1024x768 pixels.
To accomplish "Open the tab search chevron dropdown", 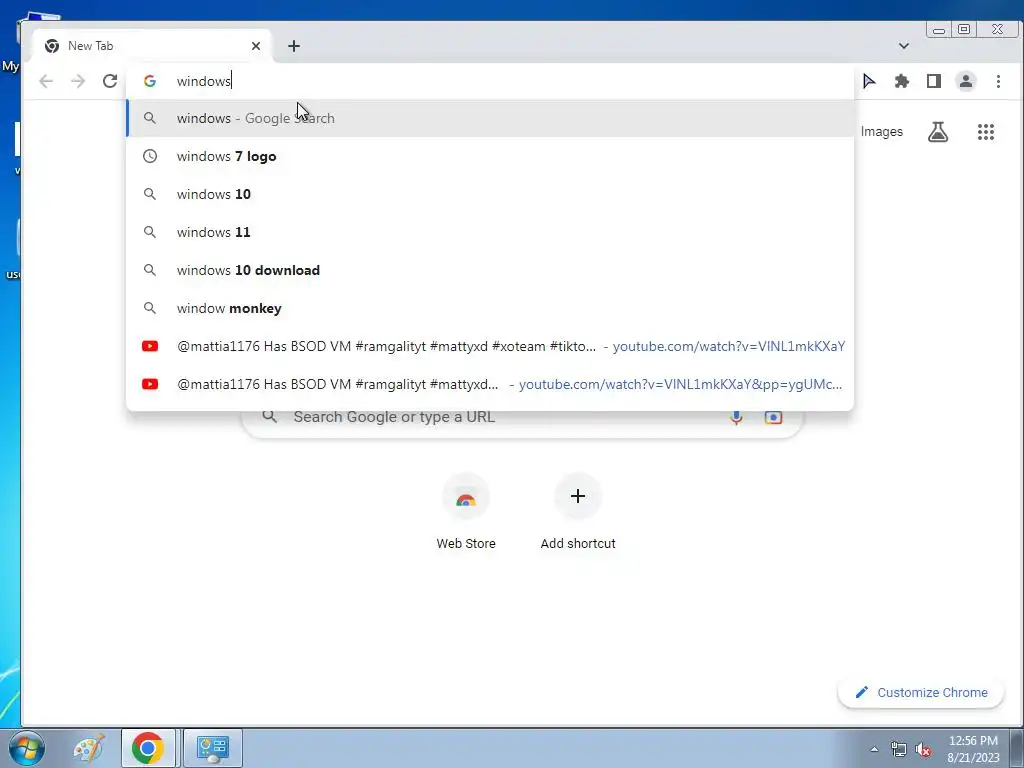I will pyautogui.click(x=904, y=46).
